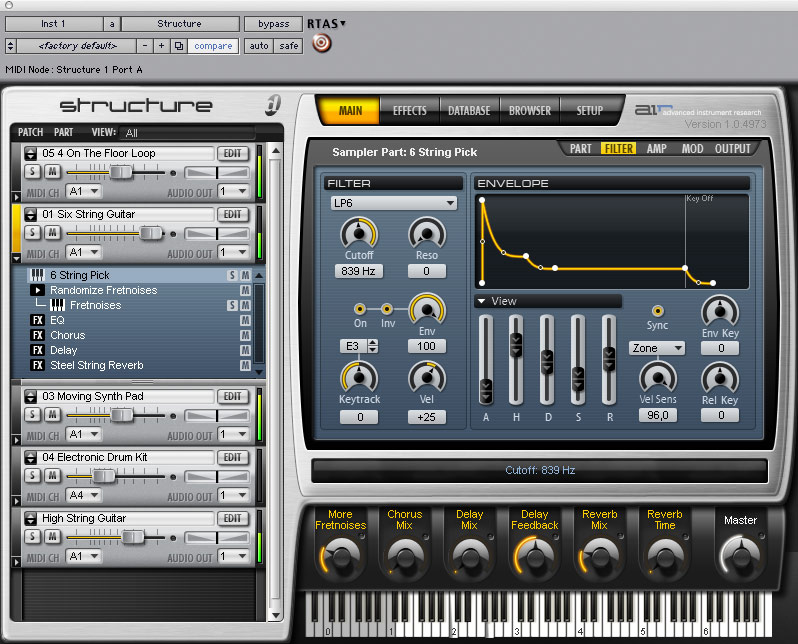Click the Reso filter knob
This screenshot has height=644, width=798.
(427, 233)
